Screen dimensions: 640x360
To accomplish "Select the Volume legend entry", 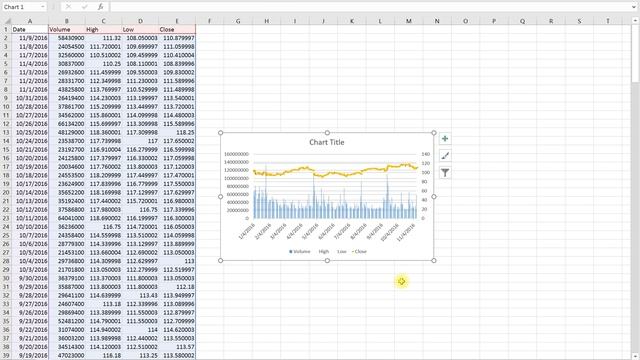I will tap(300, 251).
